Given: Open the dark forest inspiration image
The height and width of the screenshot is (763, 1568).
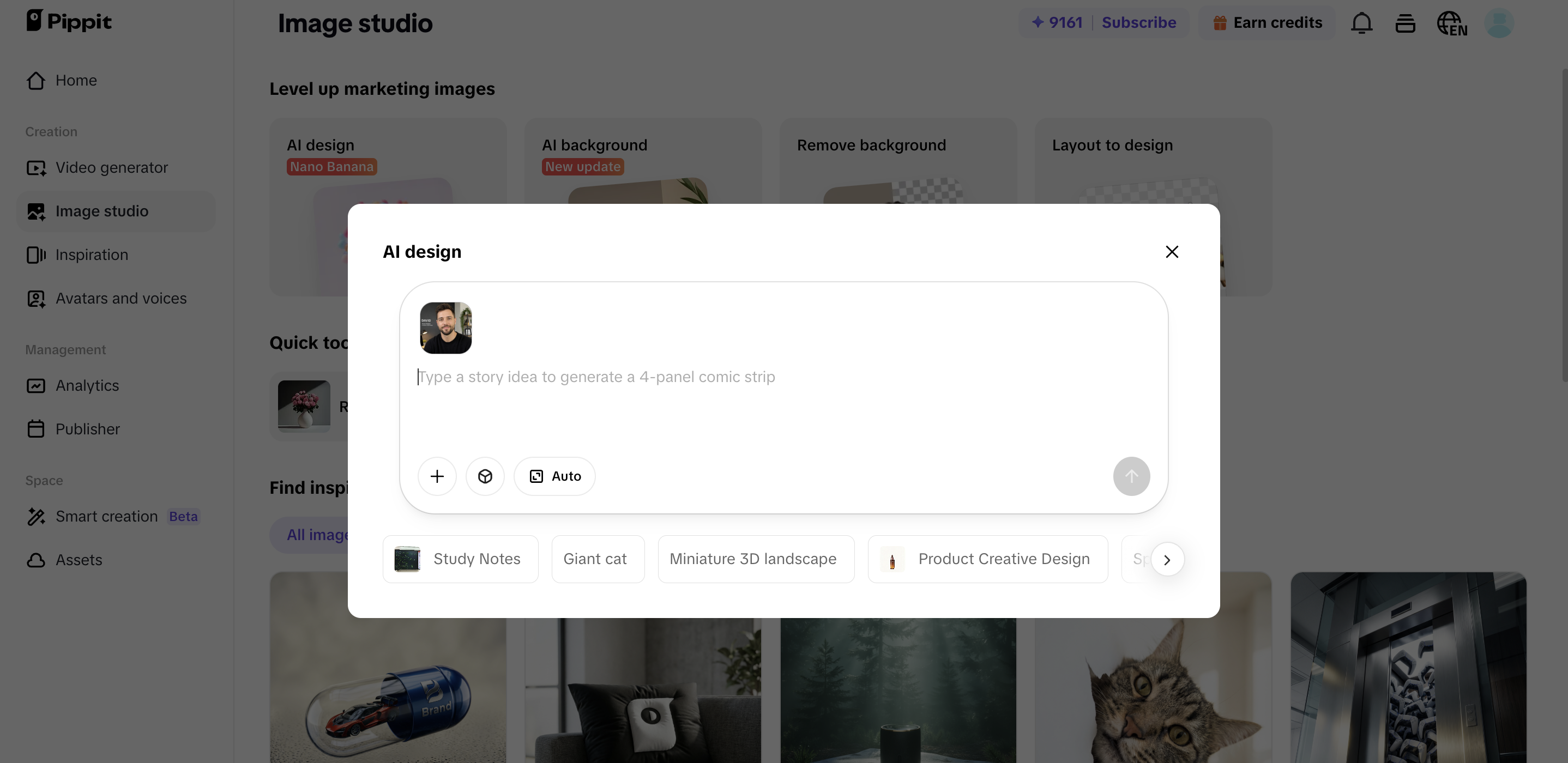Looking at the screenshot, I should click(898, 691).
